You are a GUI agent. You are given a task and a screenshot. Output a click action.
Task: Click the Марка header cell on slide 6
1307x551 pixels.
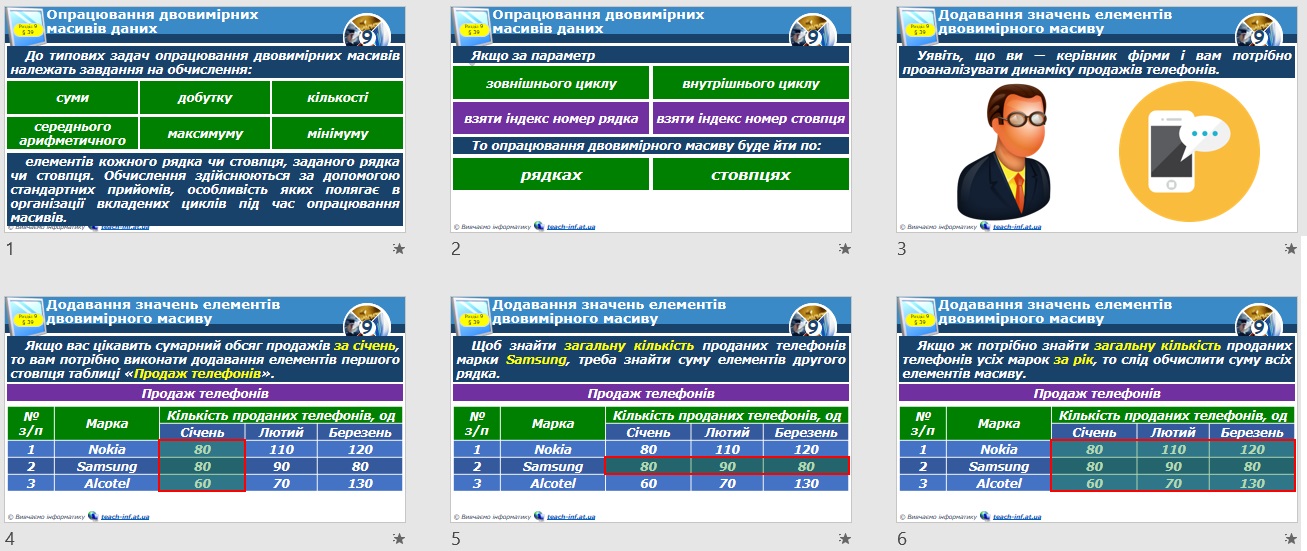click(998, 424)
